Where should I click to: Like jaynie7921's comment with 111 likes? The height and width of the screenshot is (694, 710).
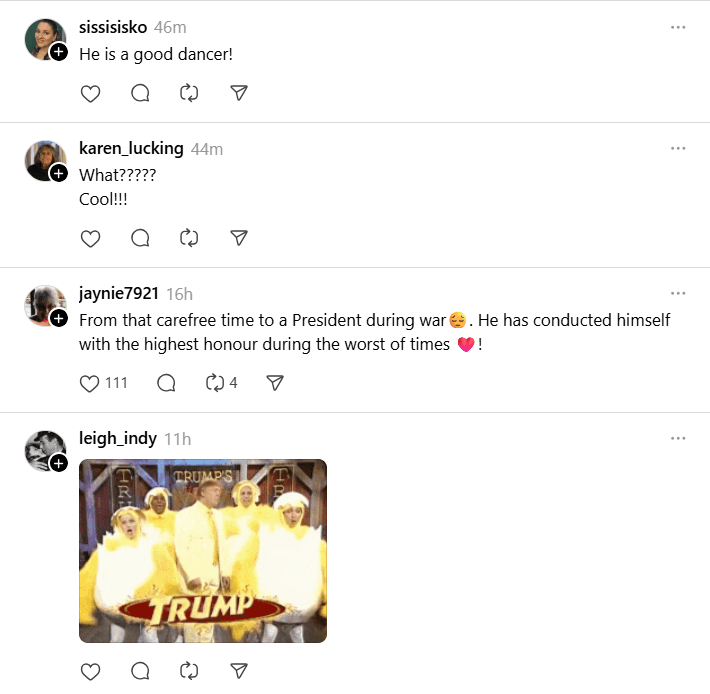(90, 383)
